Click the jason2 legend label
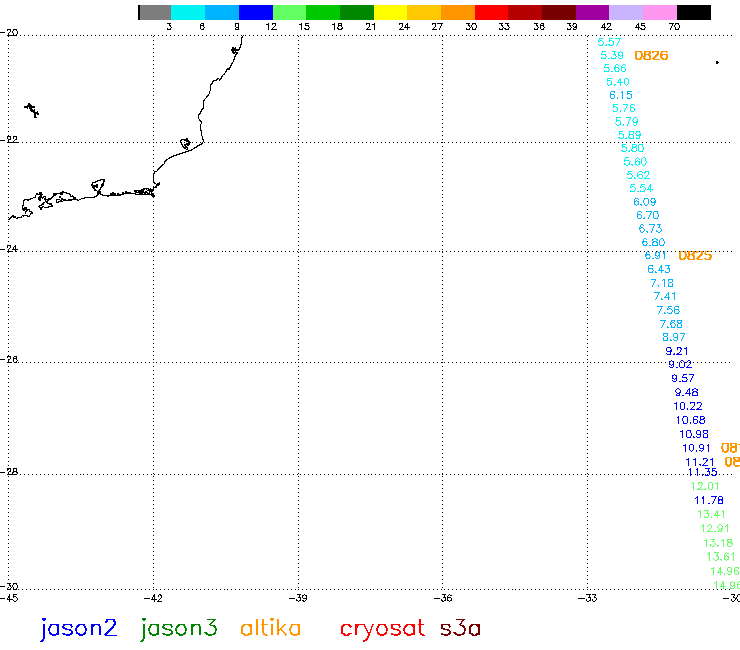Image resolution: width=740 pixels, height=650 pixels. (x=79, y=629)
